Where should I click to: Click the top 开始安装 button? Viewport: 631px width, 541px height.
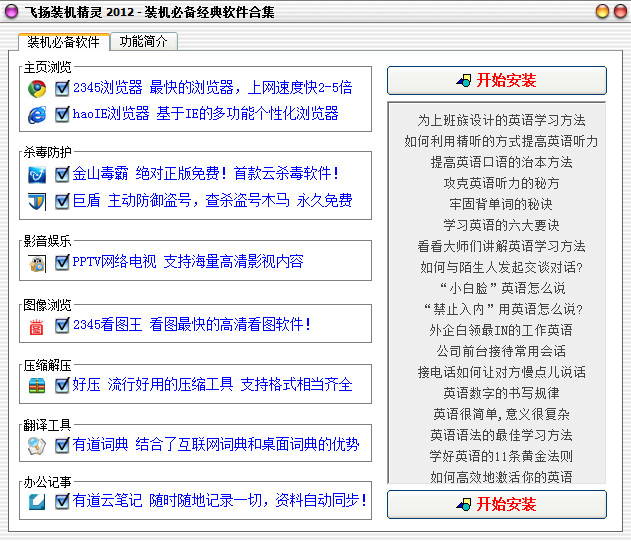(x=497, y=81)
